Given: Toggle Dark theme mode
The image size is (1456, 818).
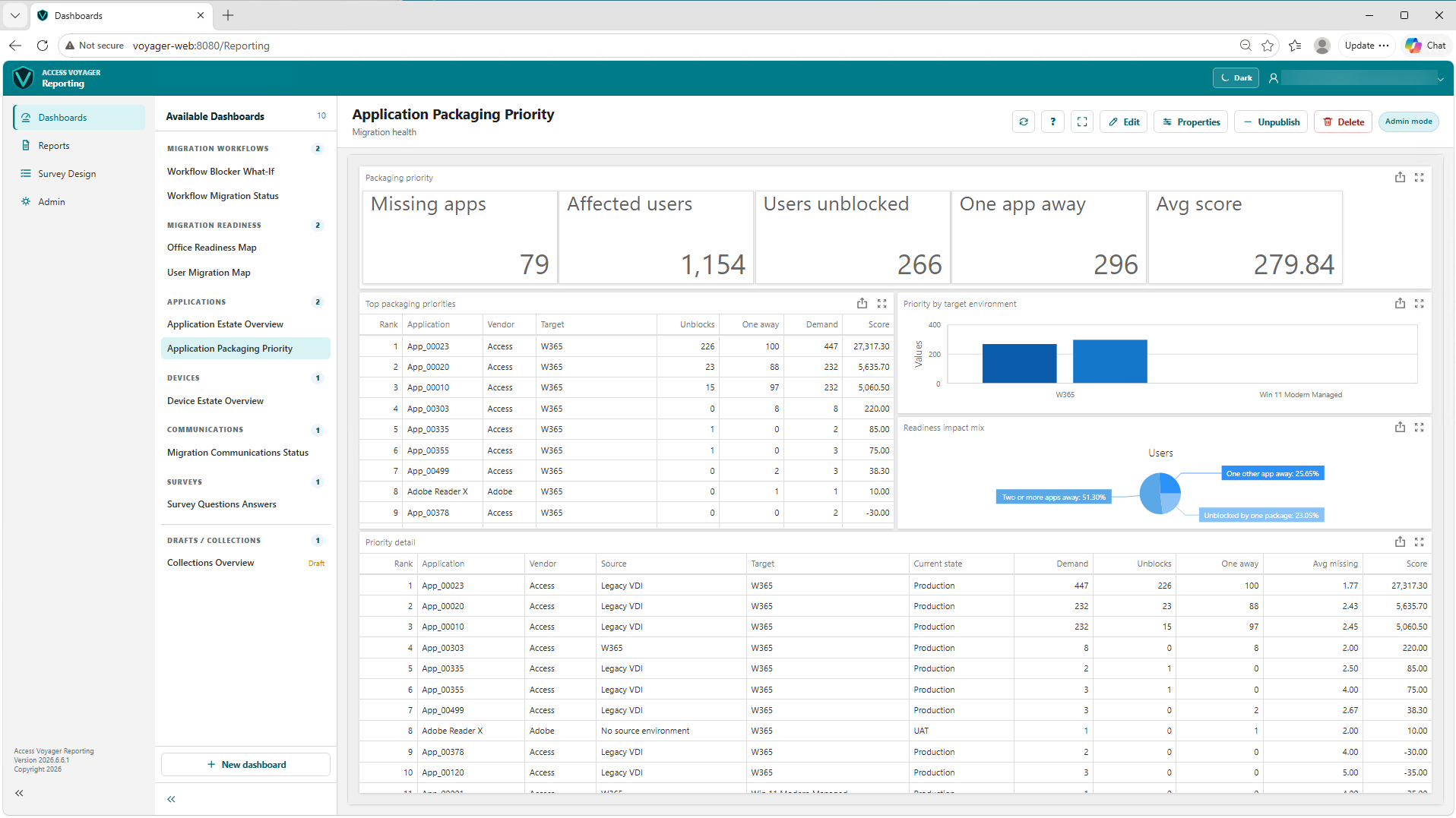Looking at the screenshot, I should (1236, 77).
